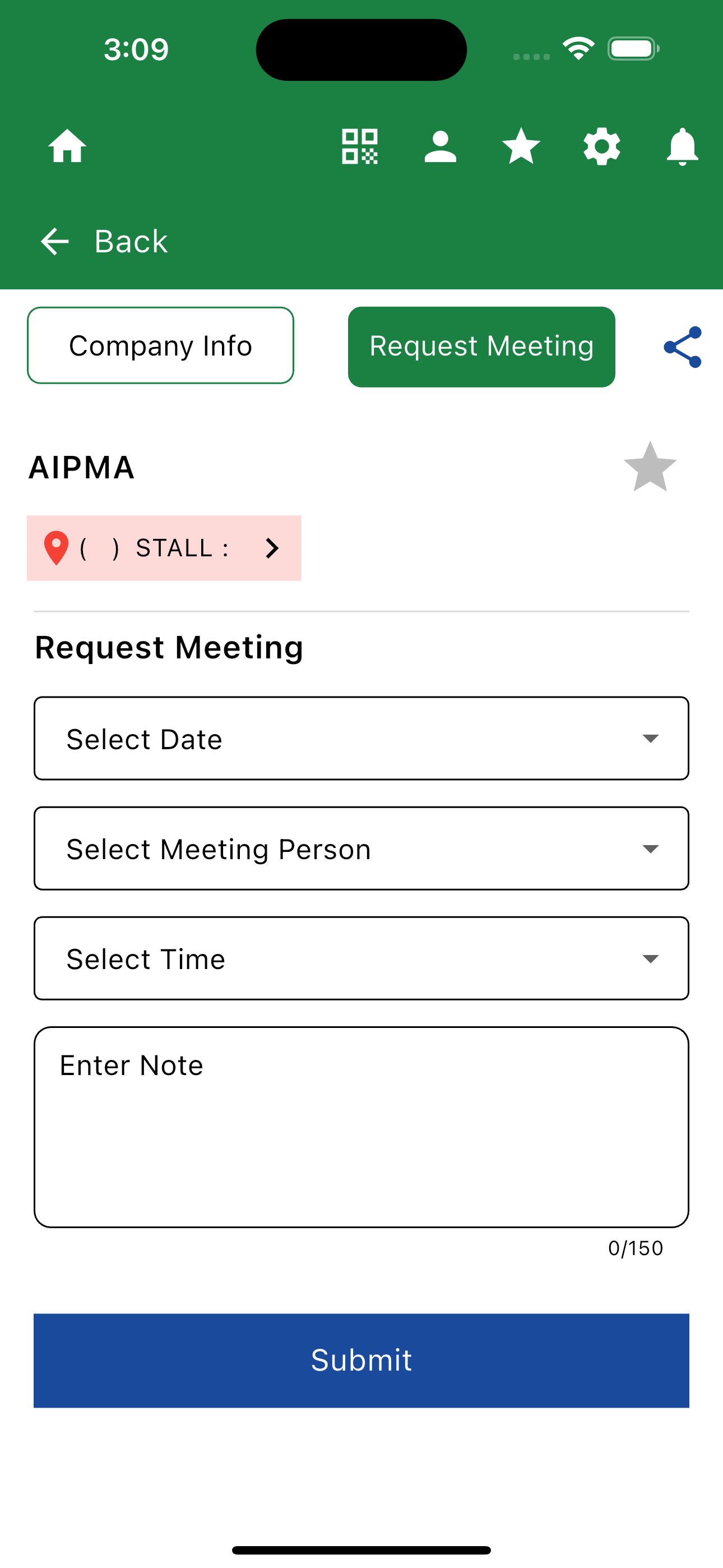Open the user profile icon
Screen dimensions: 723x1568
[440, 146]
